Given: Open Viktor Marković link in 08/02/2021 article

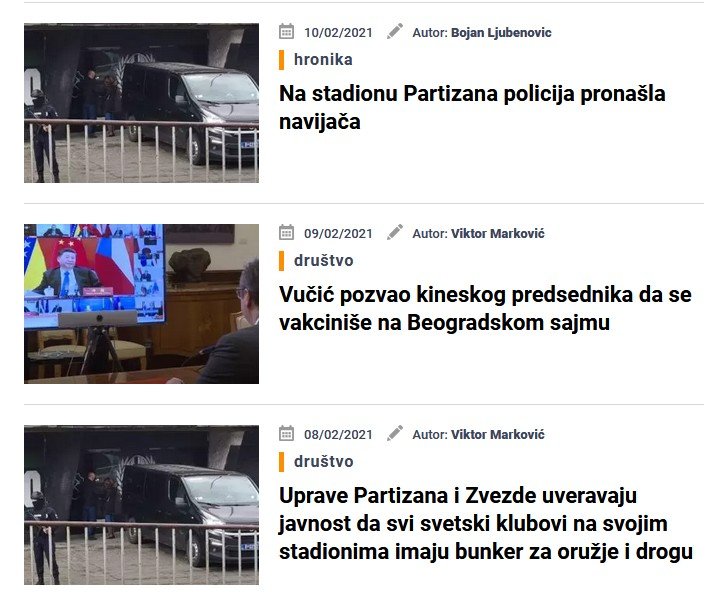Looking at the screenshot, I should pos(498,435).
